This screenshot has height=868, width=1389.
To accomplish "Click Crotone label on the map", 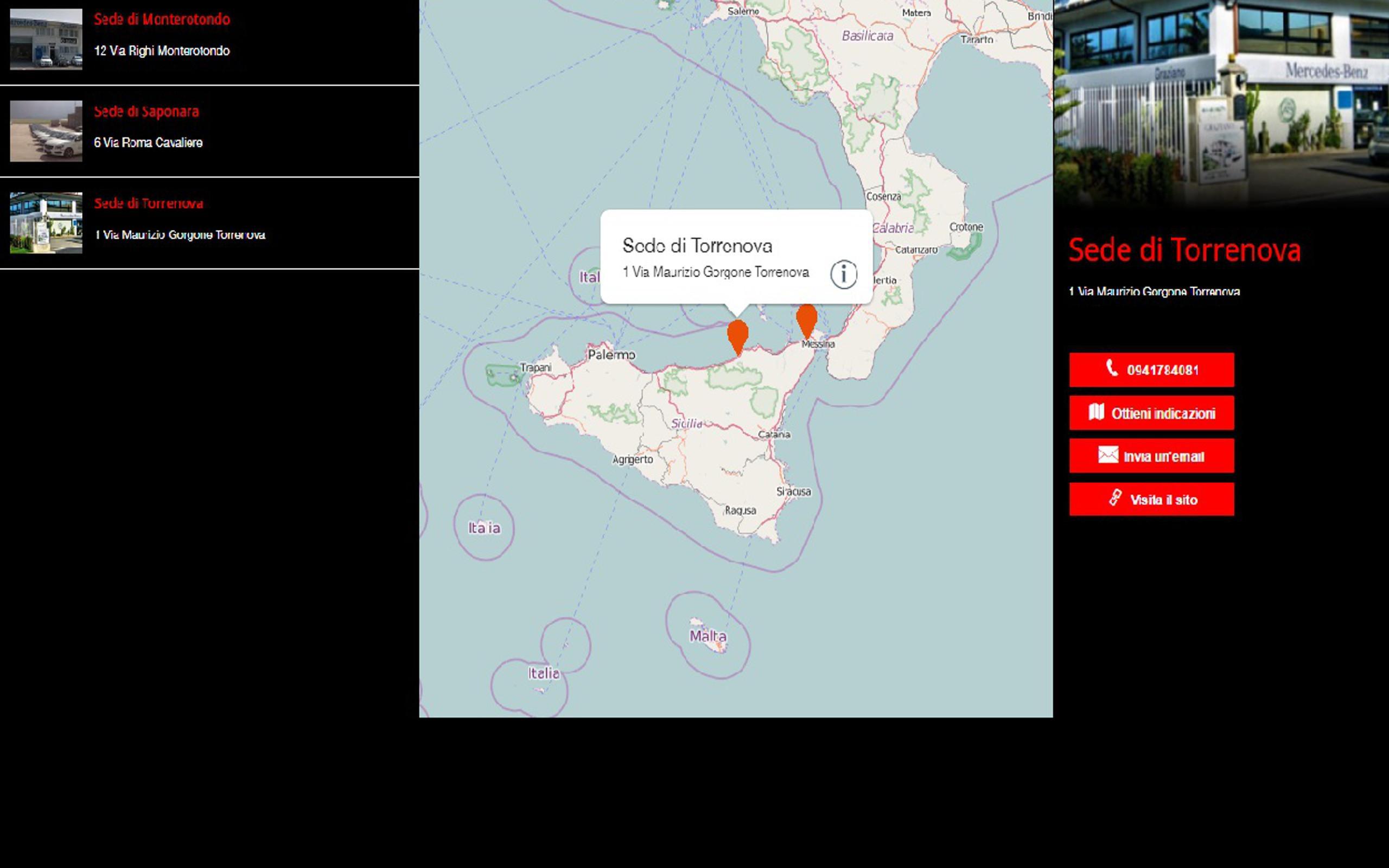I will [x=966, y=227].
